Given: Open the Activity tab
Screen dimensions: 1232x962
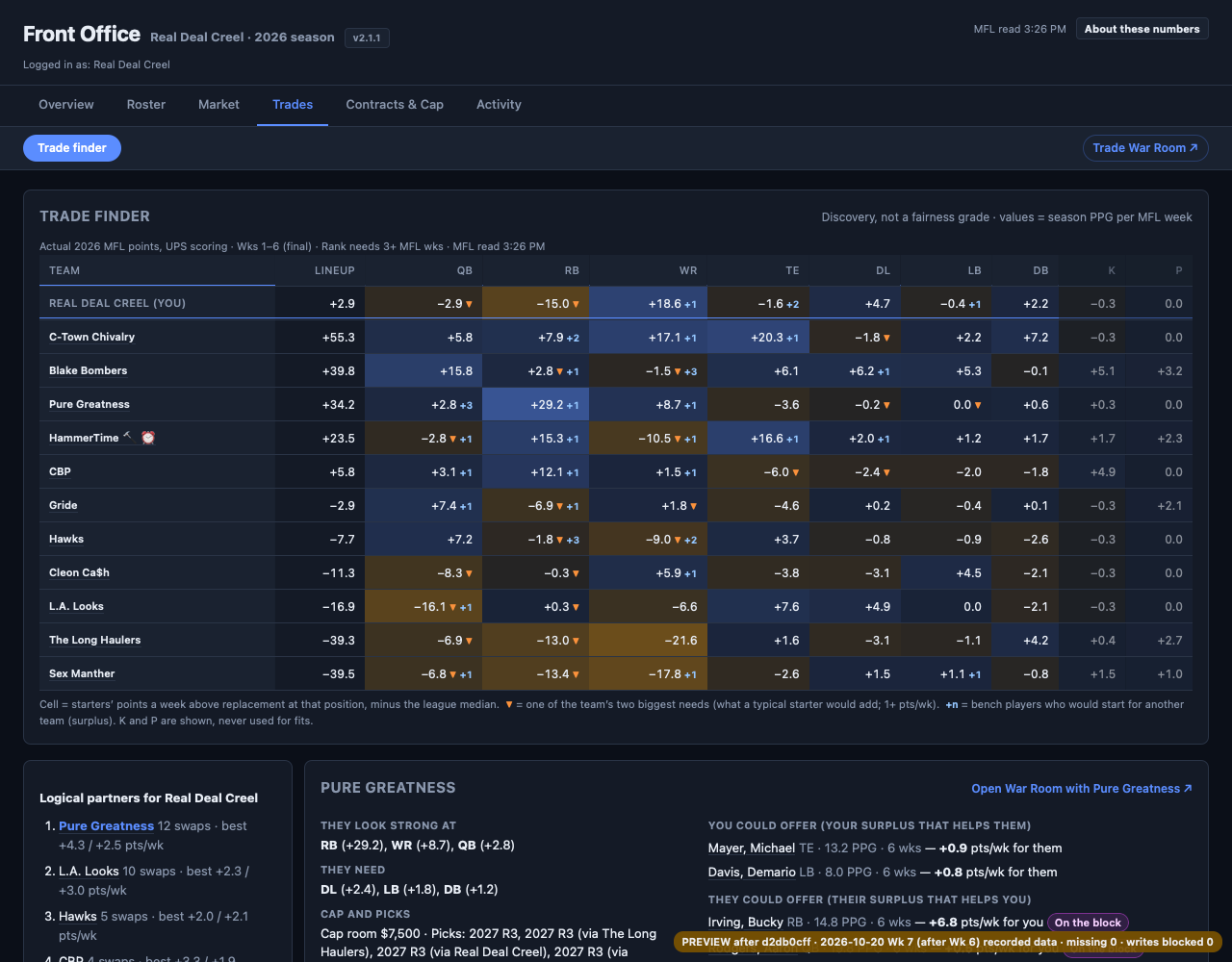Looking at the screenshot, I should point(499,104).
